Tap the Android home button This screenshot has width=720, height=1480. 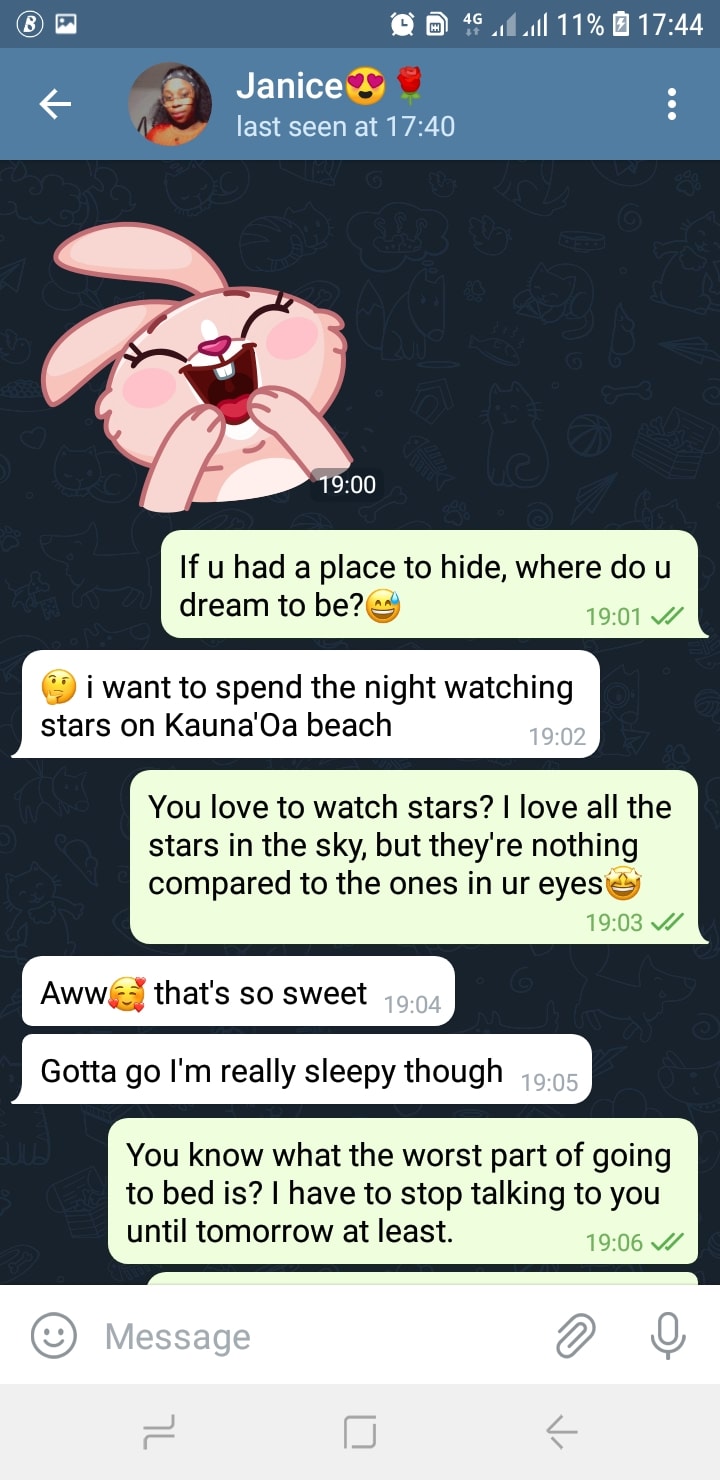click(x=360, y=1433)
